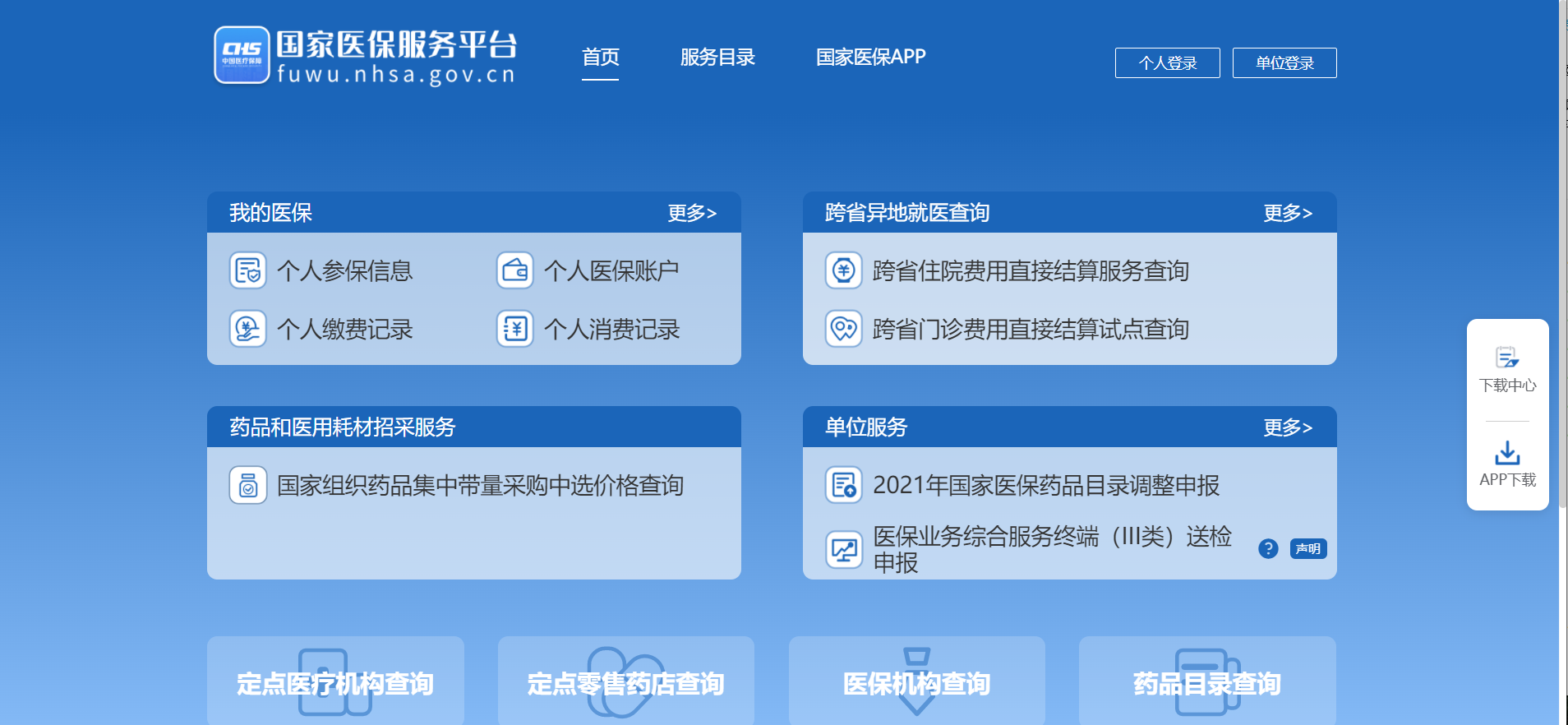Open 2021年国家医保药品目录调整申报 link

click(x=1046, y=485)
